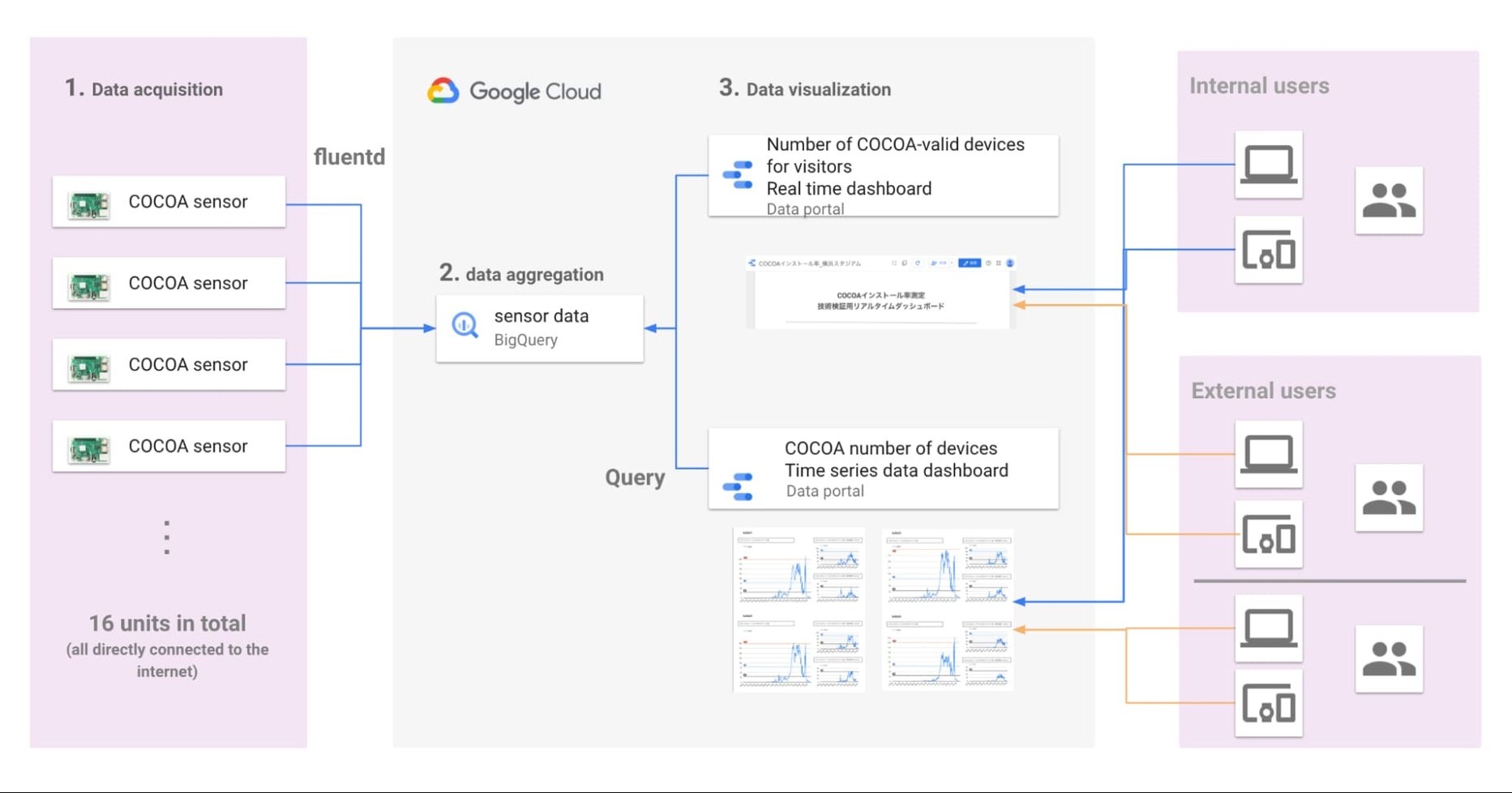This screenshot has height=793, width=1512.
Task: Click the people icon in Internal users panel
Action: (1389, 200)
